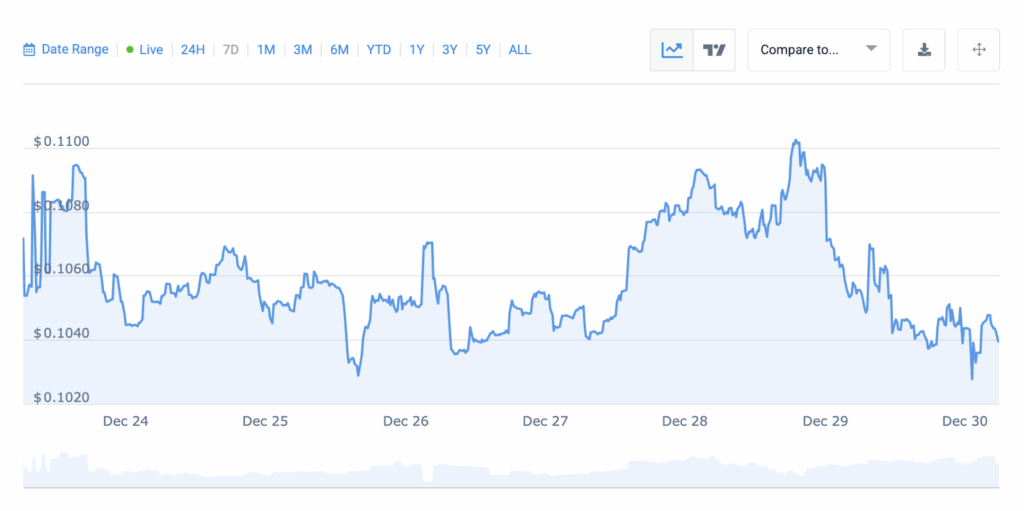
Task: Download the chart data
Action: pos(924,49)
